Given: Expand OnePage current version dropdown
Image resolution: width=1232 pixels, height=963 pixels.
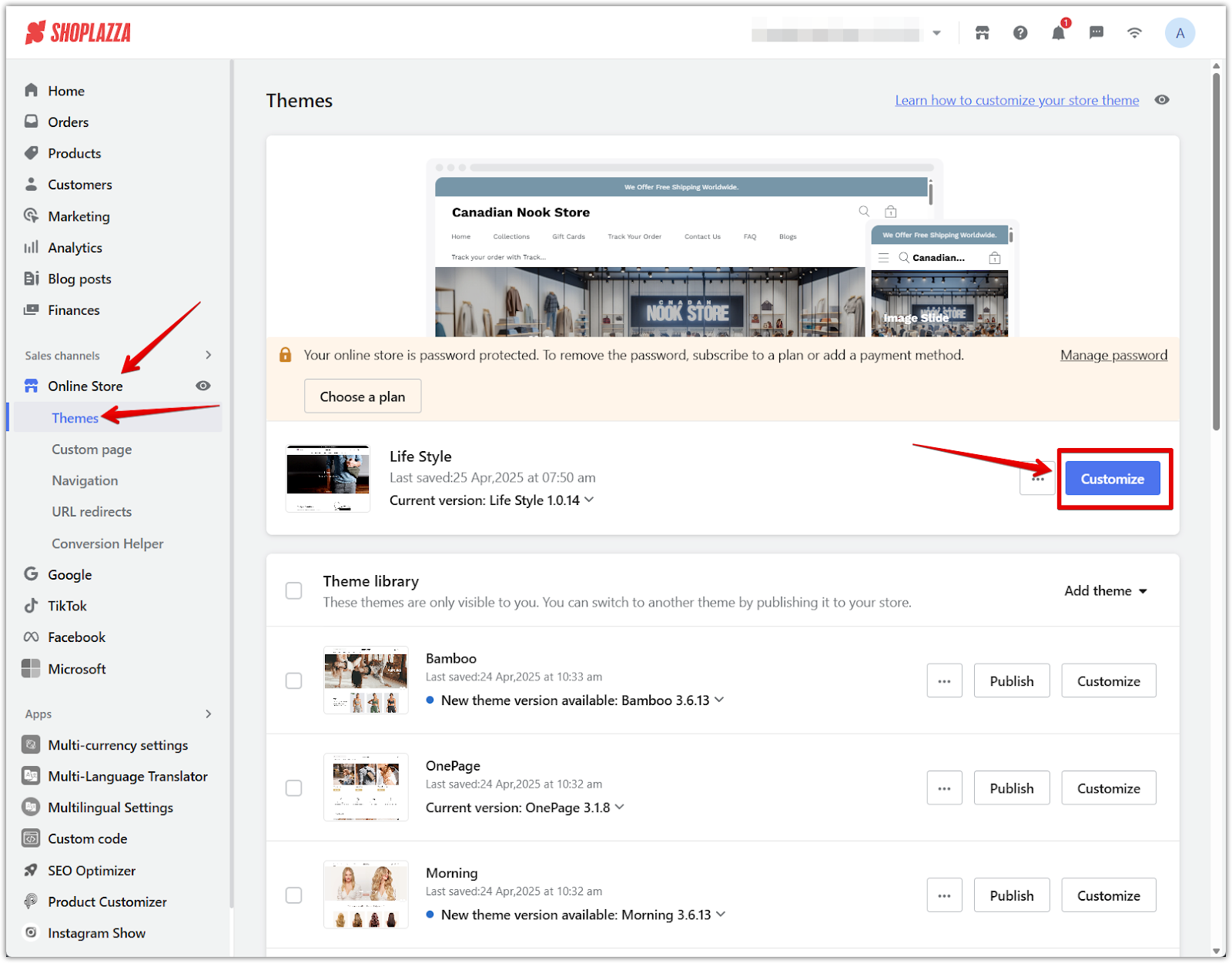Looking at the screenshot, I should click(x=620, y=807).
